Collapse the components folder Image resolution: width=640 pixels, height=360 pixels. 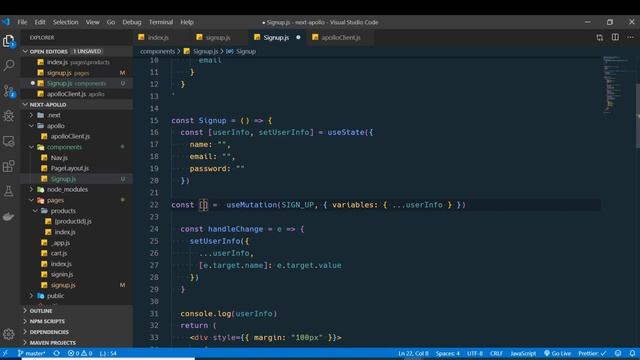(64, 147)
